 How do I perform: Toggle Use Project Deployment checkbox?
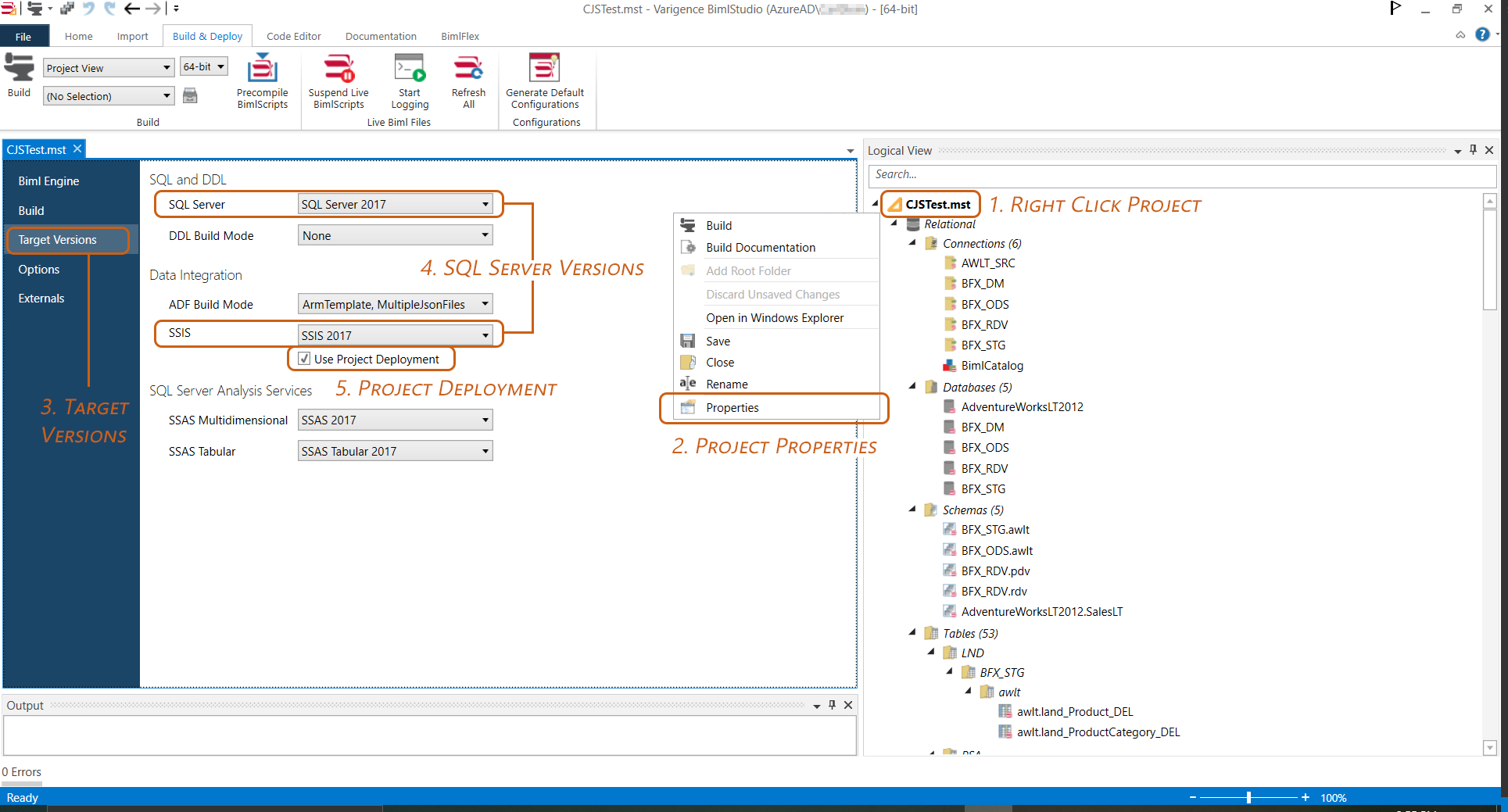tap(305, 359)
